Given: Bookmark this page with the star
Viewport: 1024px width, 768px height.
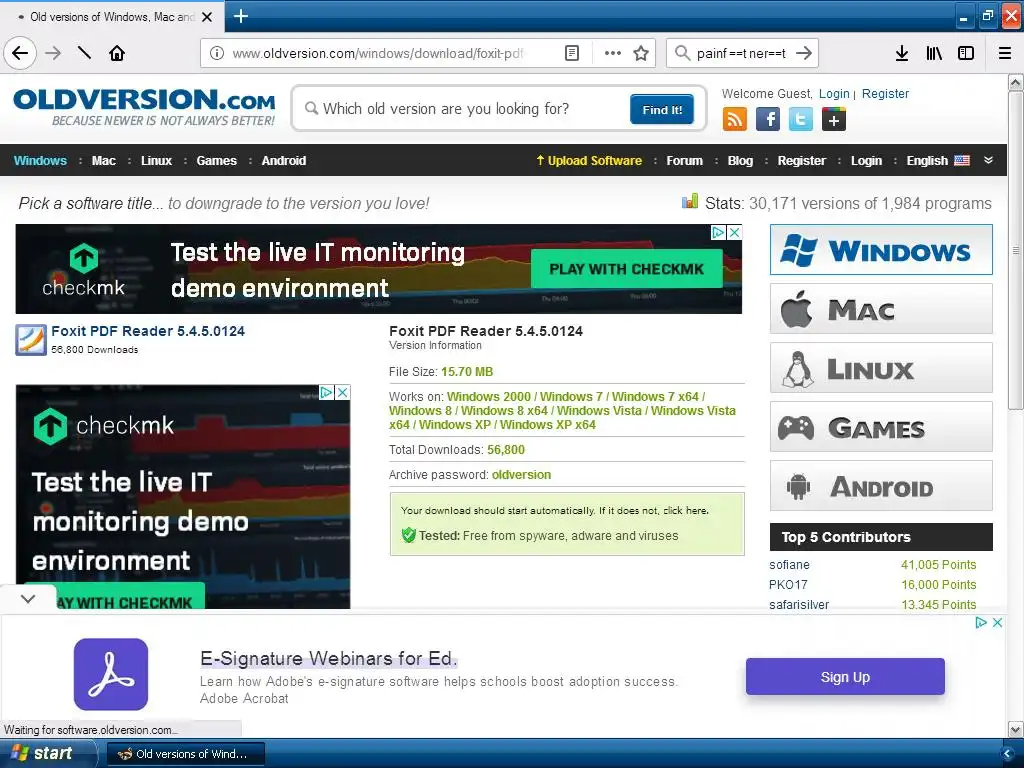Looking at the screenshot, I should click(641, 54).
